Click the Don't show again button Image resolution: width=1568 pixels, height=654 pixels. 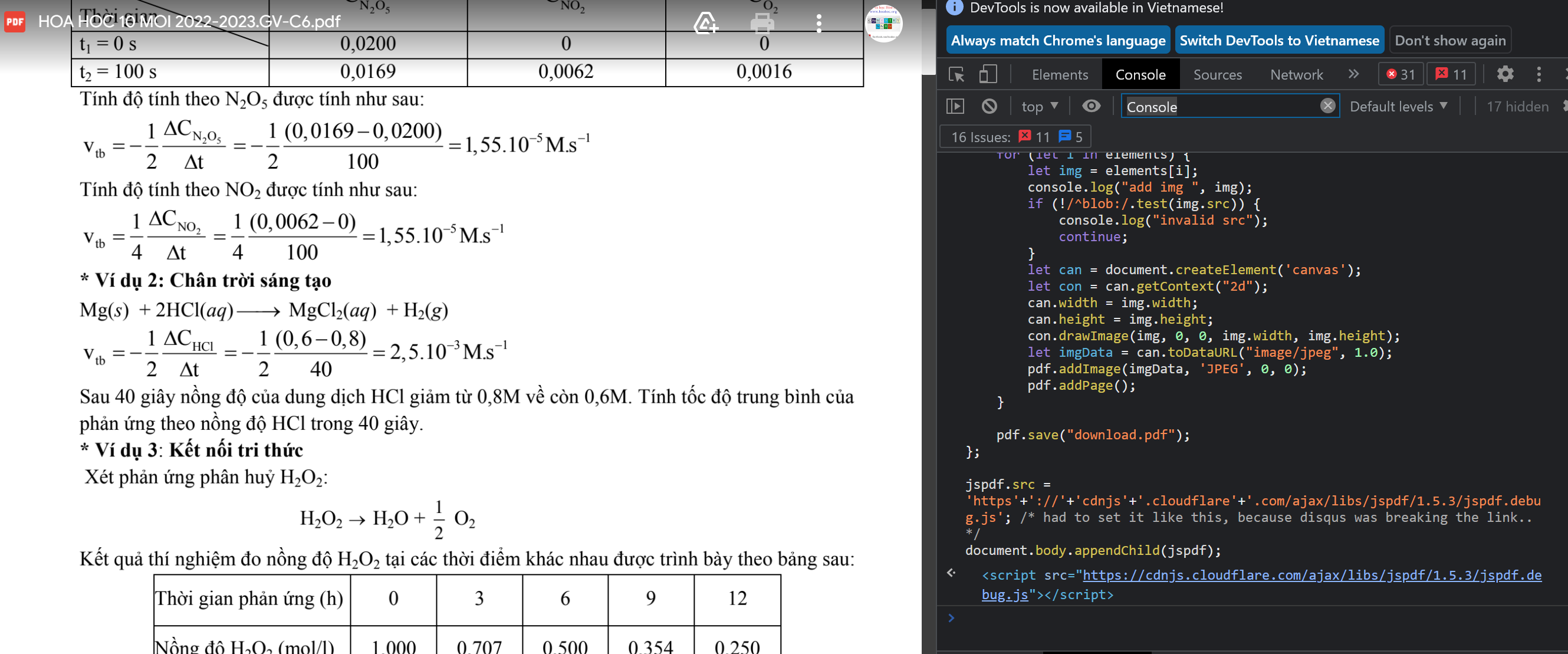(x=1449, y=41)
